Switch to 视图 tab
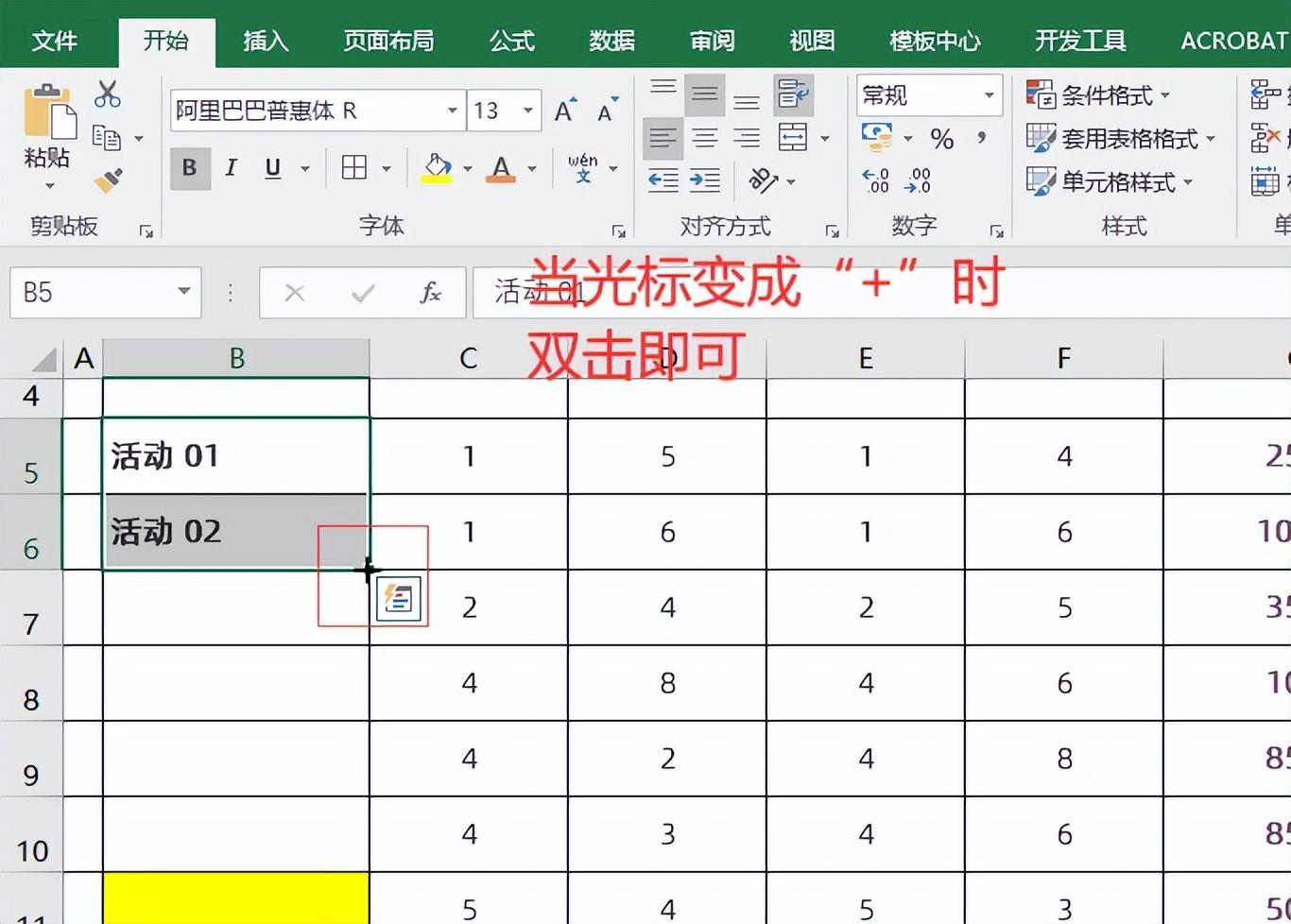1291x924 pixels. point(812,41)
